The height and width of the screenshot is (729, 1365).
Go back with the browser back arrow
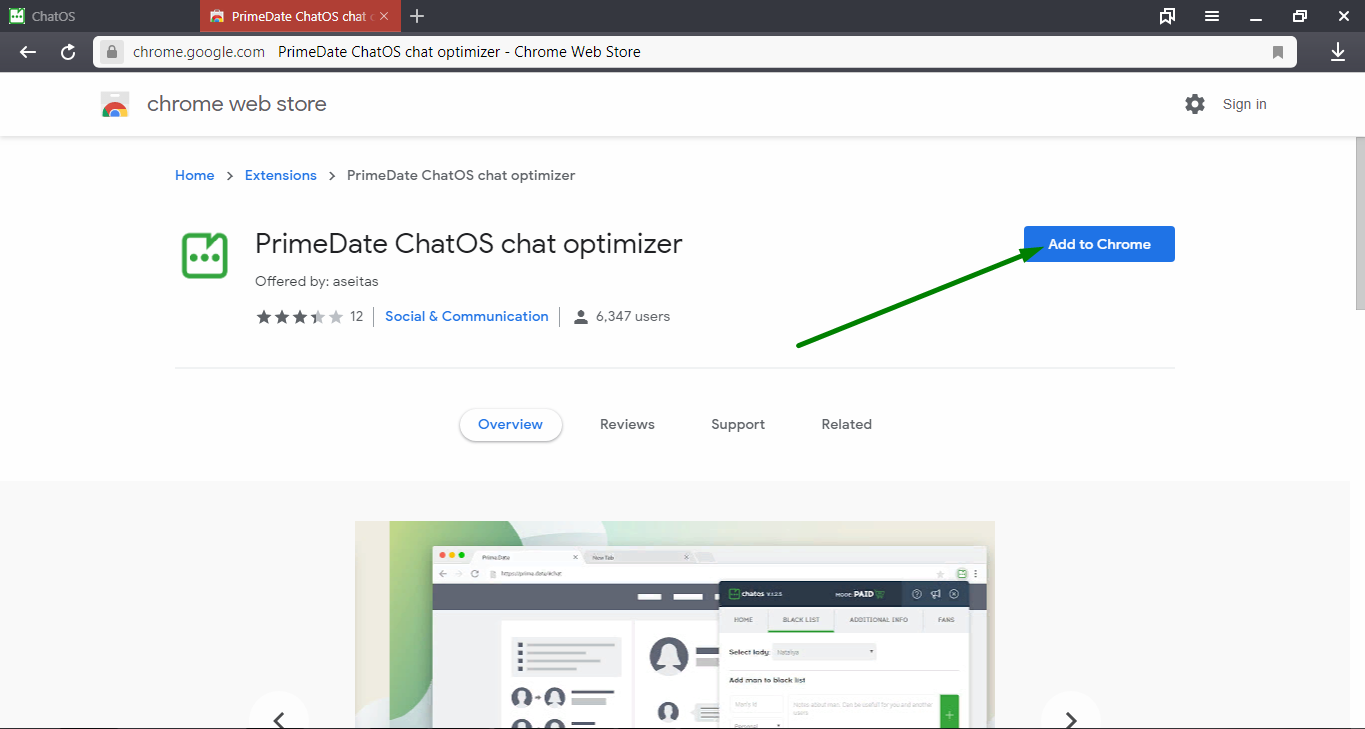[x=28, y=52]
